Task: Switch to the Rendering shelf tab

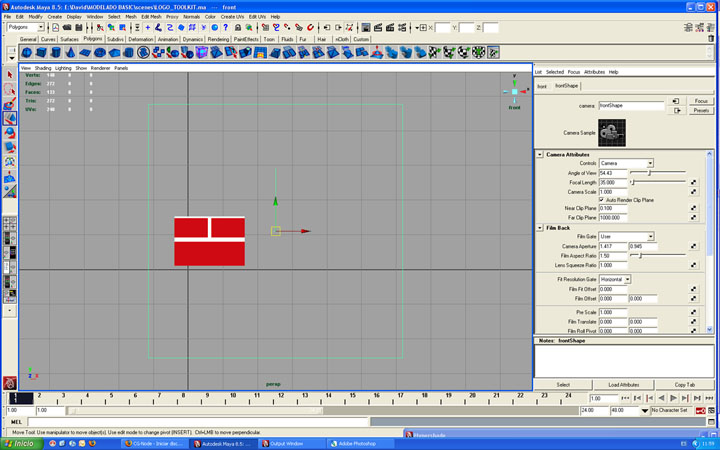Action: point(218,39)
